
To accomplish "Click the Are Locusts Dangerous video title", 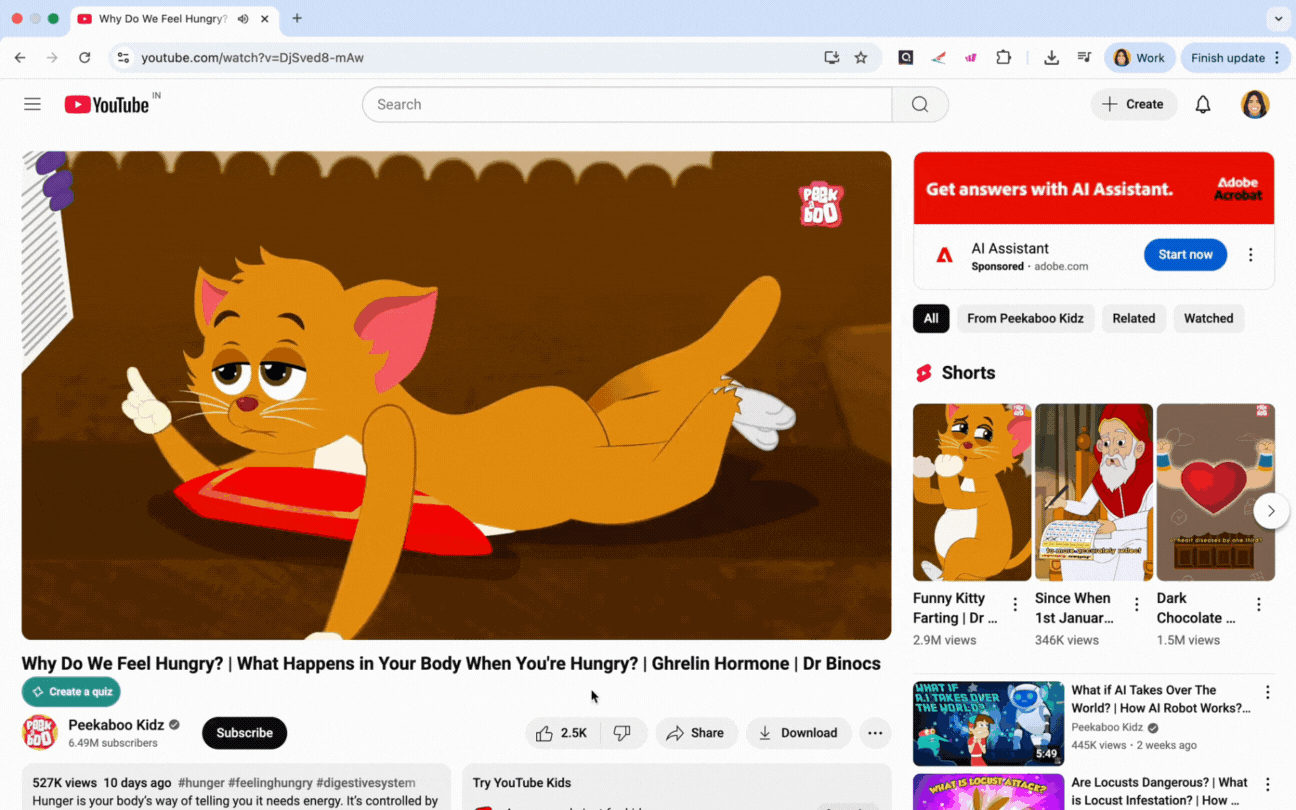I will (1160, 791).
